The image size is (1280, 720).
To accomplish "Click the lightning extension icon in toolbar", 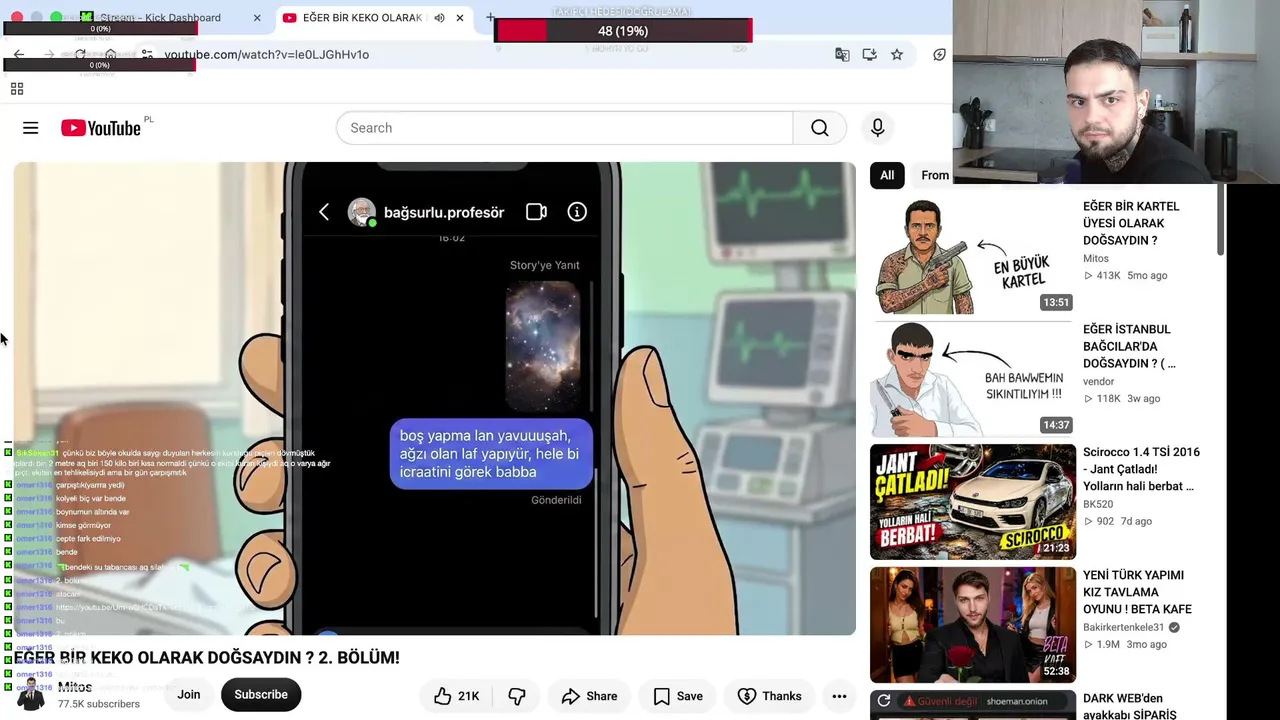I will point(939,55).
